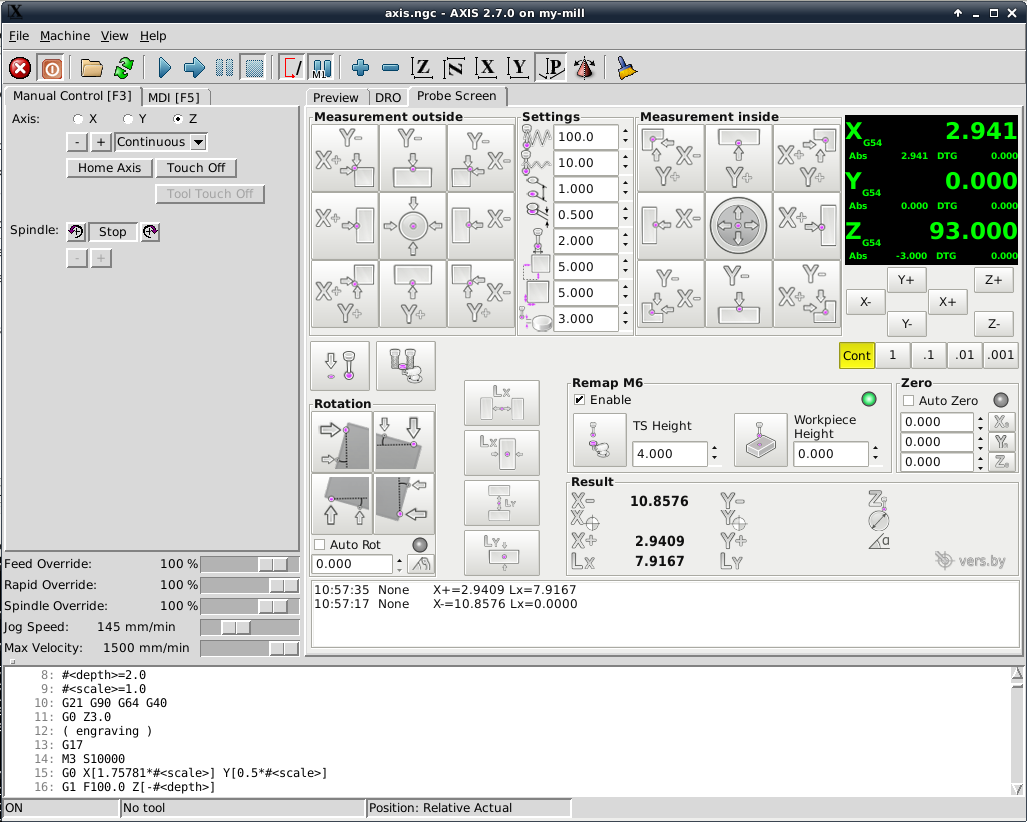Disable the Remap M6 Enable checkbox
This screenshot has width=1027, height=822.
[x=580, y=400]
